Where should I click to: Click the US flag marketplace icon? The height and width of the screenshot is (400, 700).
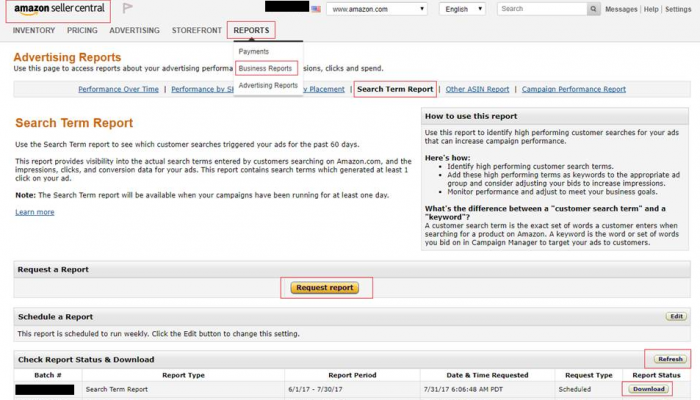[316, 9]
